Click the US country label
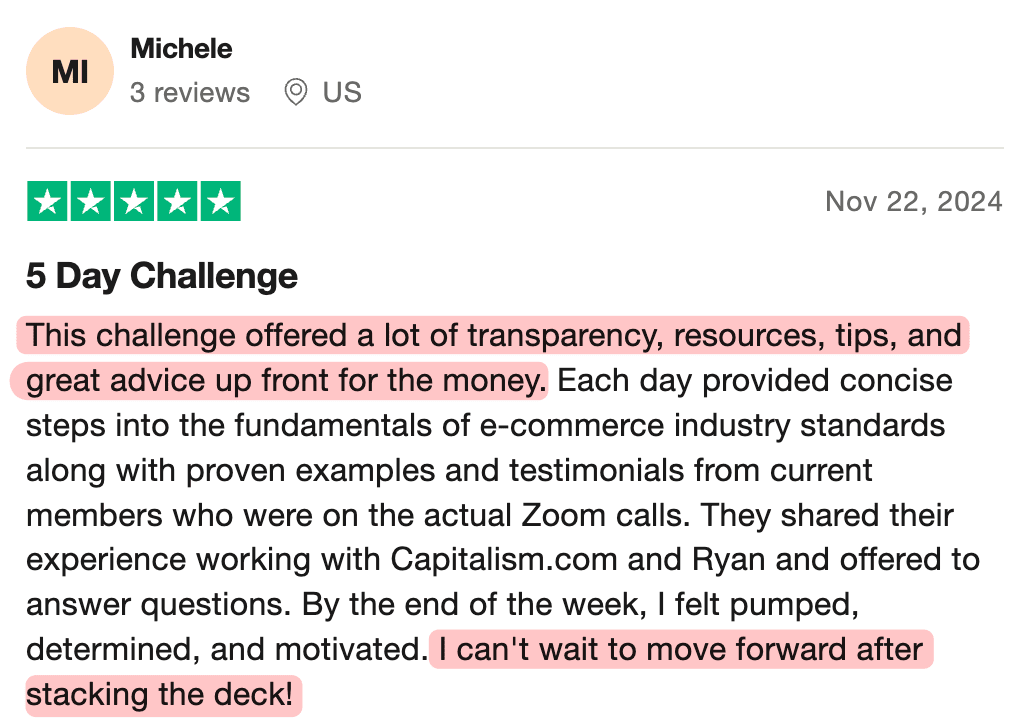1018x724 pixels. [342, 93]
